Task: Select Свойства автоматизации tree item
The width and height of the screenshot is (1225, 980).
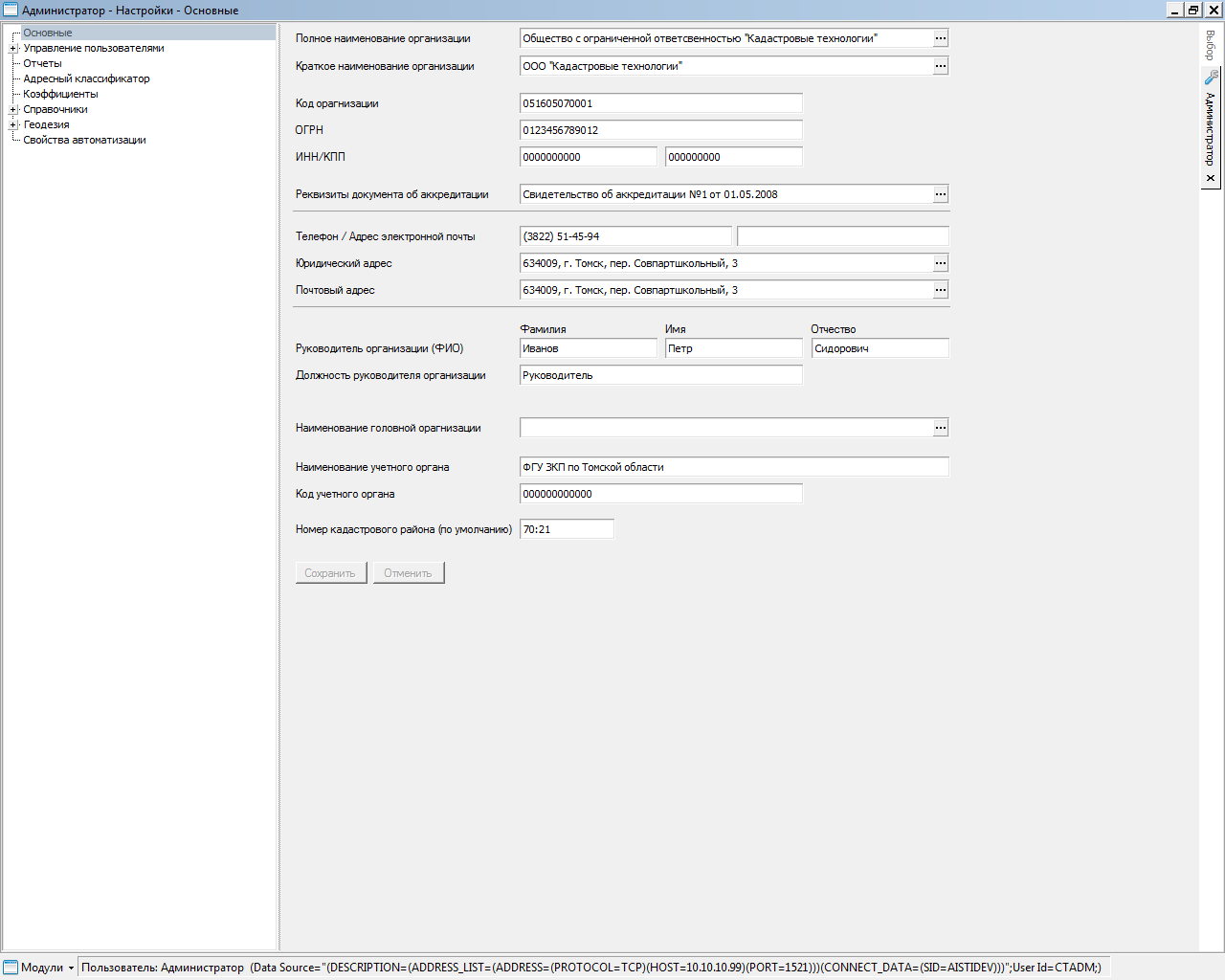Action: (x=84, y=140)
